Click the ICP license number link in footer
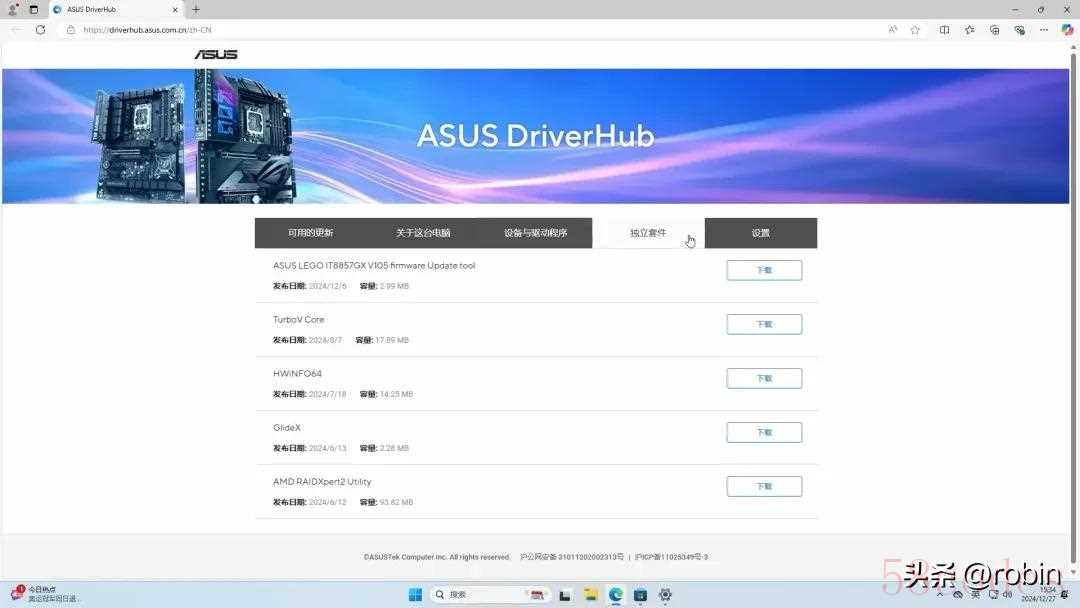Viewport: 1080px width, 608px height. point(672,557)
